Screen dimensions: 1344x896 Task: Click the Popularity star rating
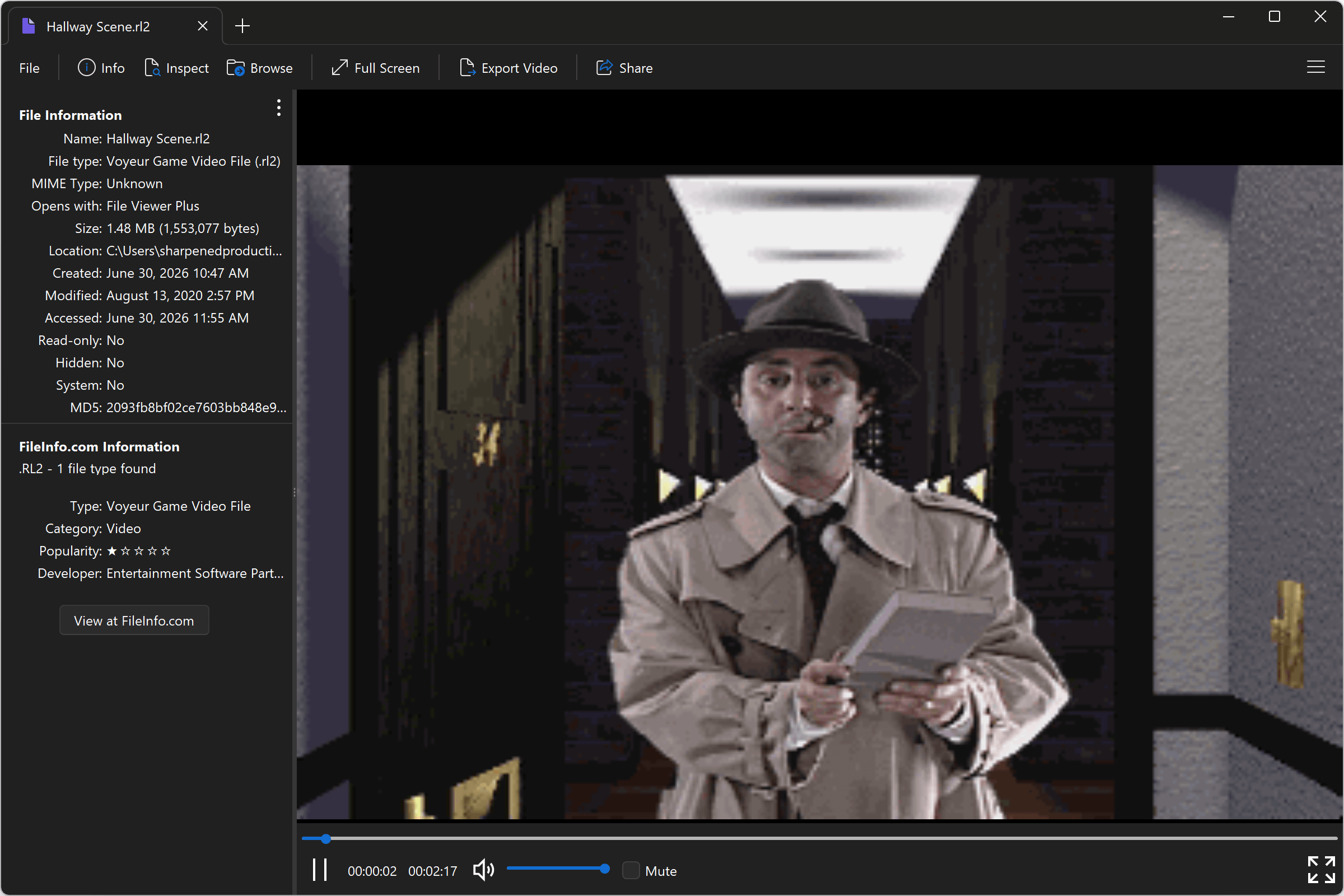(x=139, y=551)
